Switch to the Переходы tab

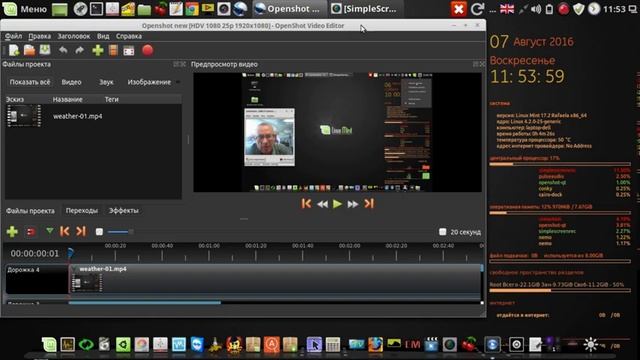(x=82, y=211)
